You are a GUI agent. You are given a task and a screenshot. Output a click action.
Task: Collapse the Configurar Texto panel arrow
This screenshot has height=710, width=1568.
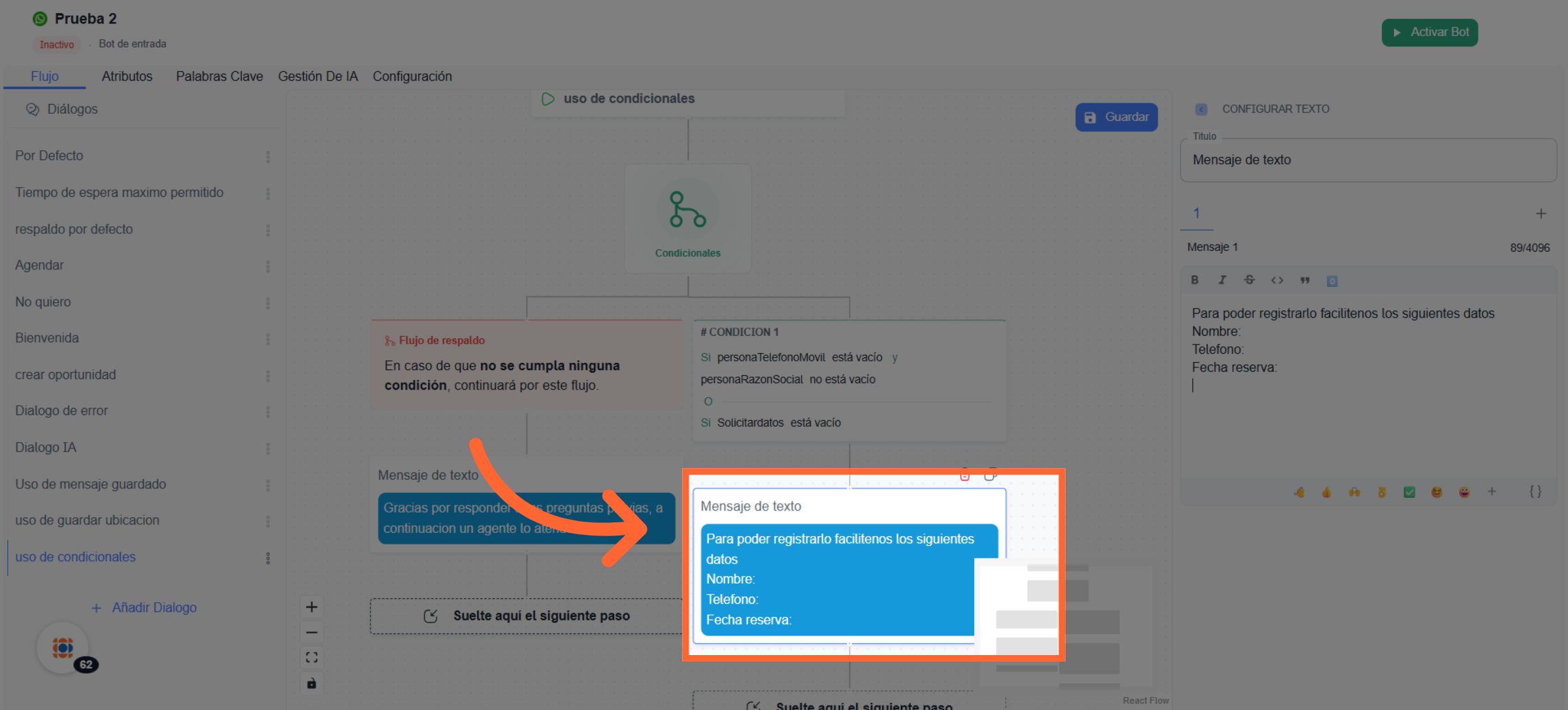click(x=1201, y=109)
